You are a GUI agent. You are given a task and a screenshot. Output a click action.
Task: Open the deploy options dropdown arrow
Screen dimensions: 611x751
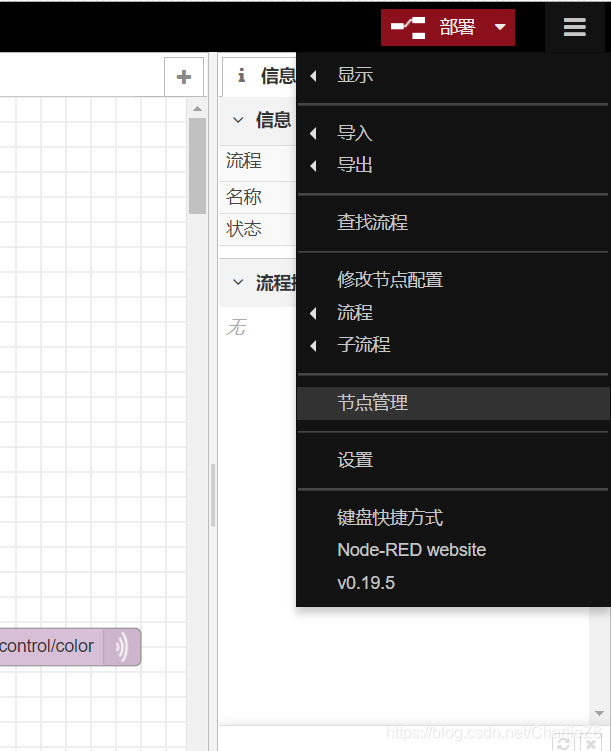click(x=500, y=27)
